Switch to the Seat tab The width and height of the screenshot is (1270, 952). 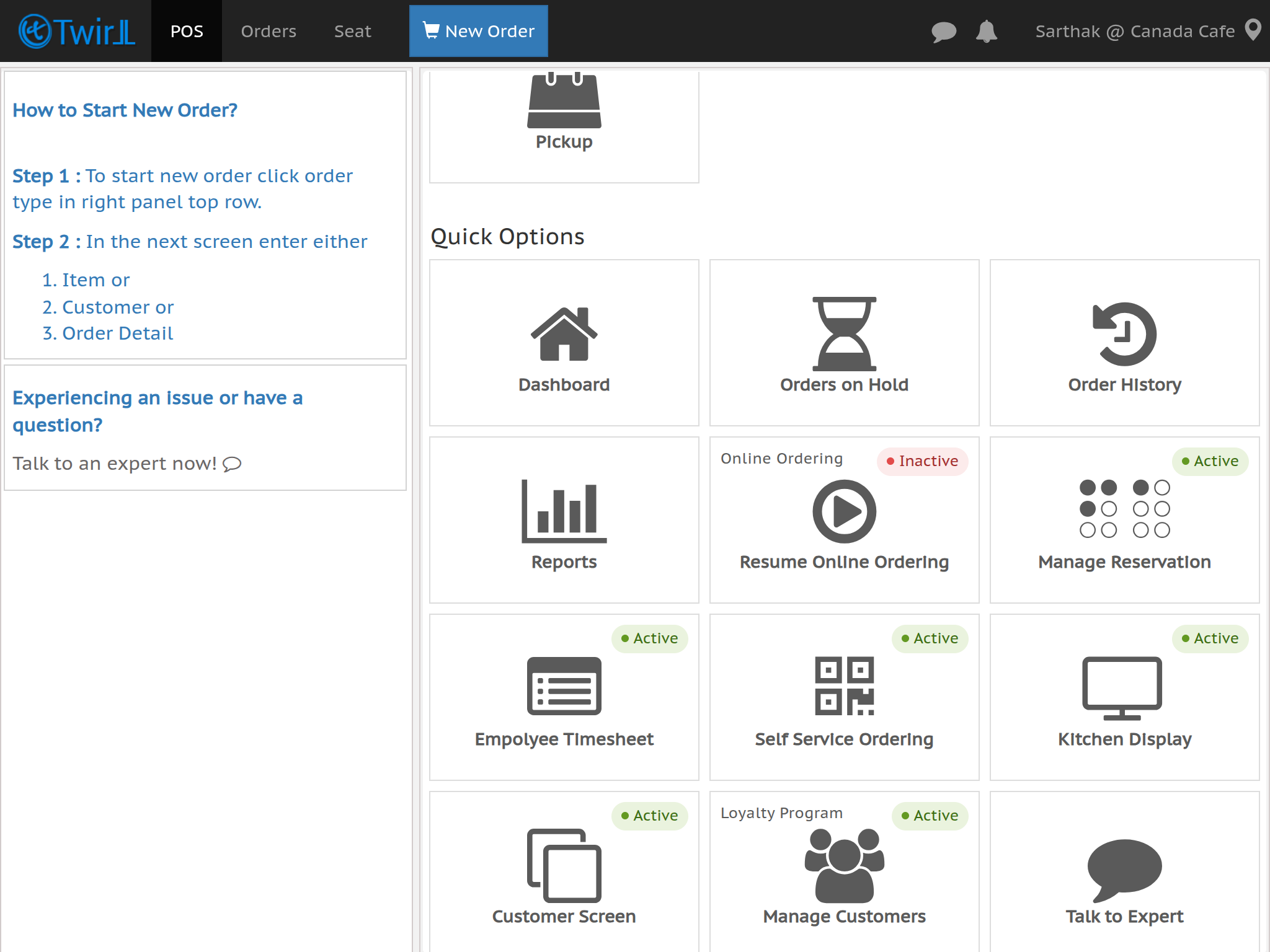coord(352,31)
